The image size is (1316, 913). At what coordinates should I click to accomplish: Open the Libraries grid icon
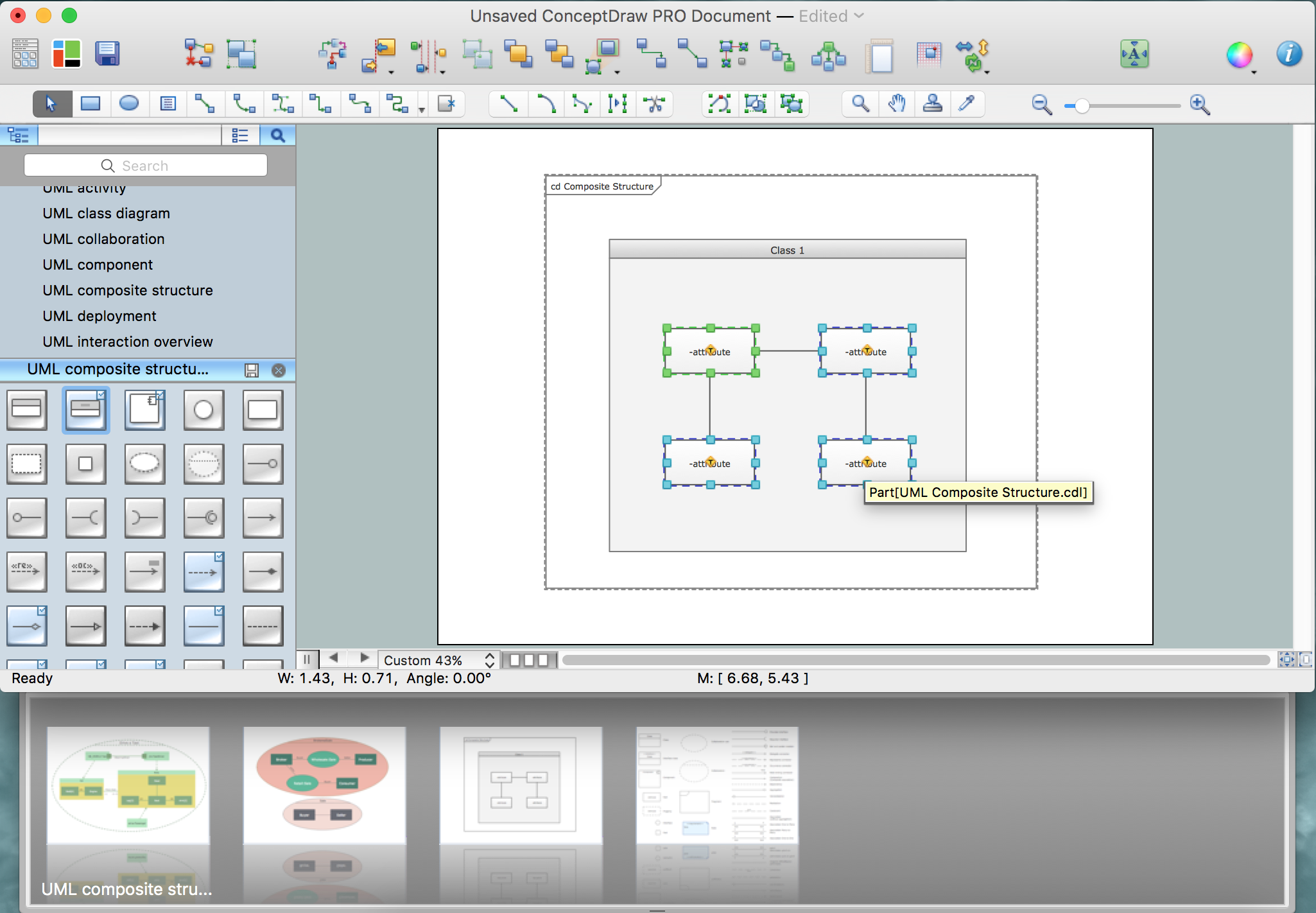point(26,54)
